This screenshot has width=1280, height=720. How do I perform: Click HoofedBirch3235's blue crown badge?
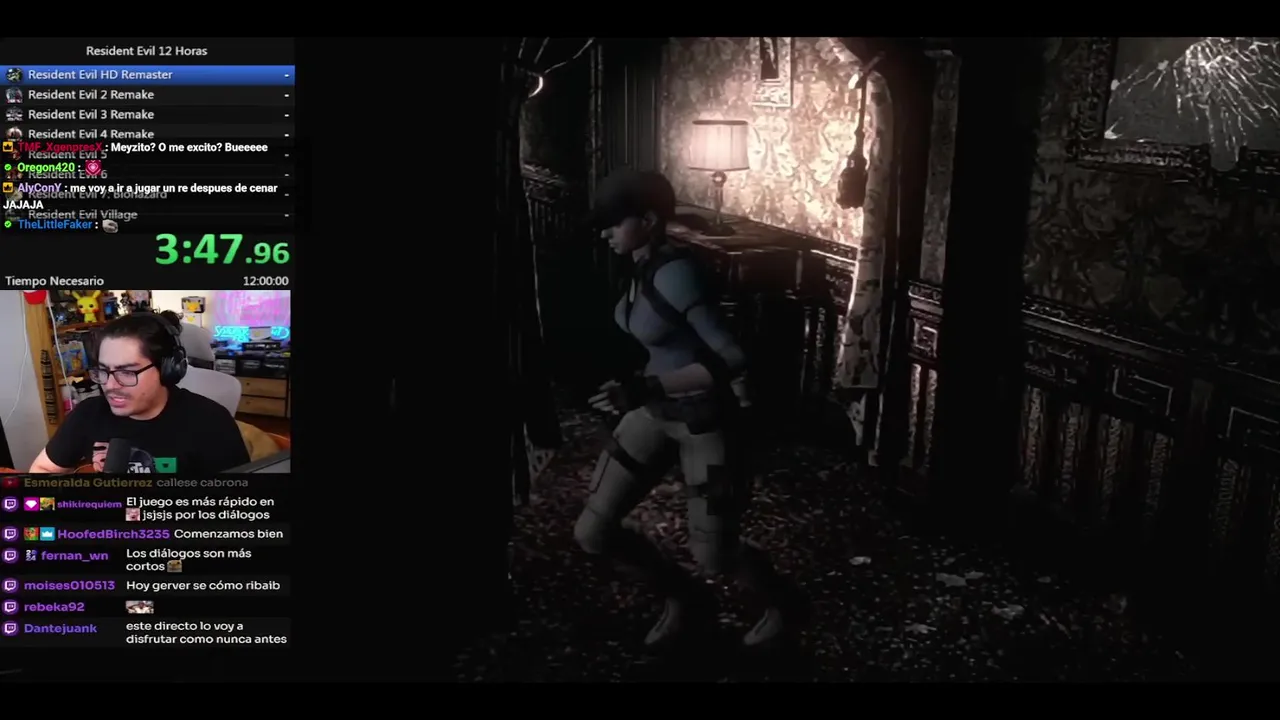47,534
